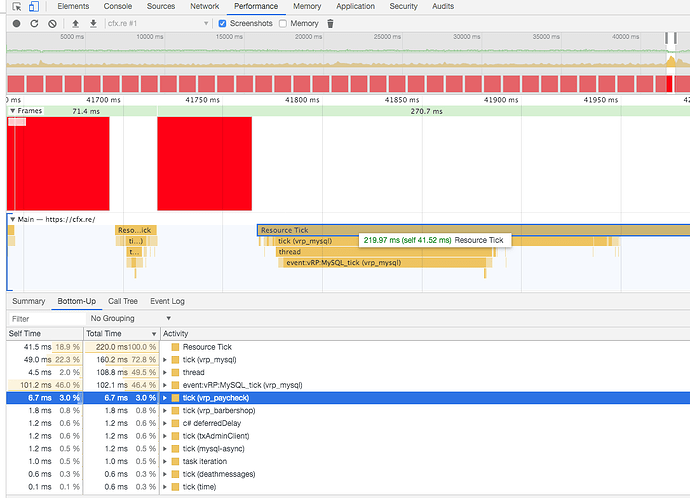The height and width of the screenshot is (498, 690).
Task: Click the inspect element cursor icon
Action: coord(17,7)
